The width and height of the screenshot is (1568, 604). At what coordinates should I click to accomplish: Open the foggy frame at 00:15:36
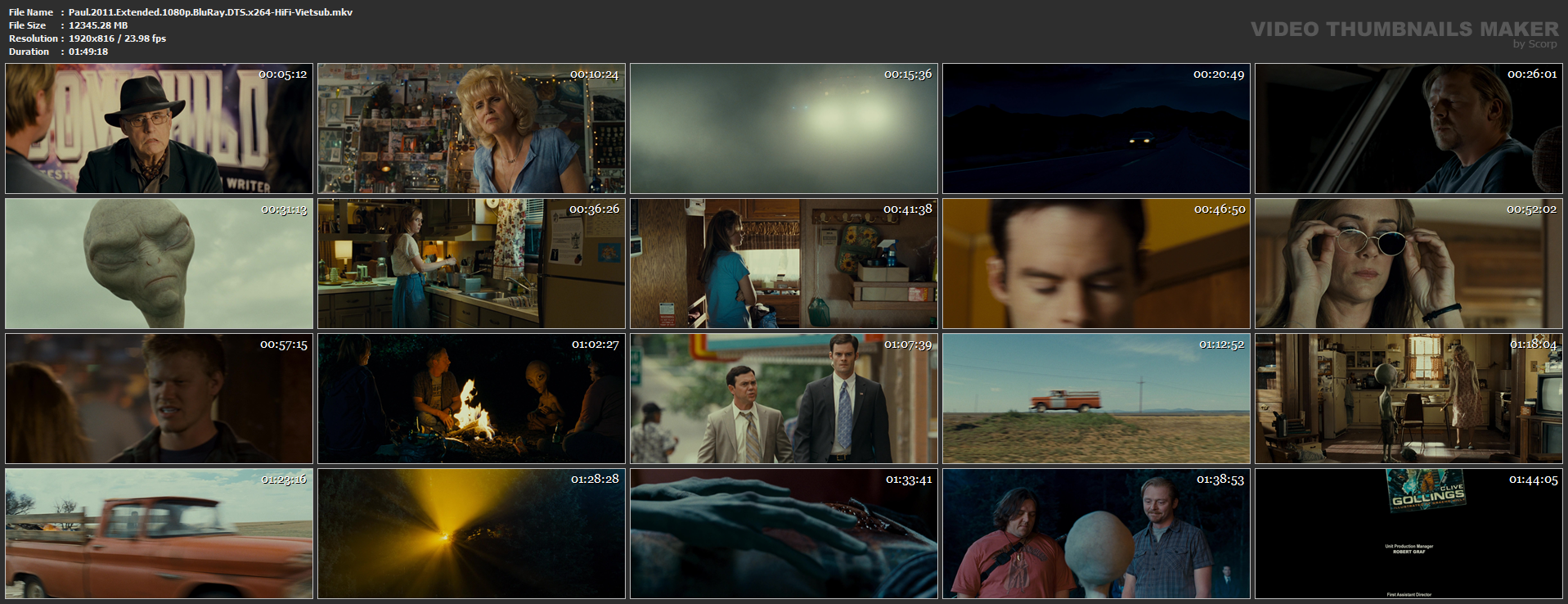pyautogui.click(x=784, y=128)
